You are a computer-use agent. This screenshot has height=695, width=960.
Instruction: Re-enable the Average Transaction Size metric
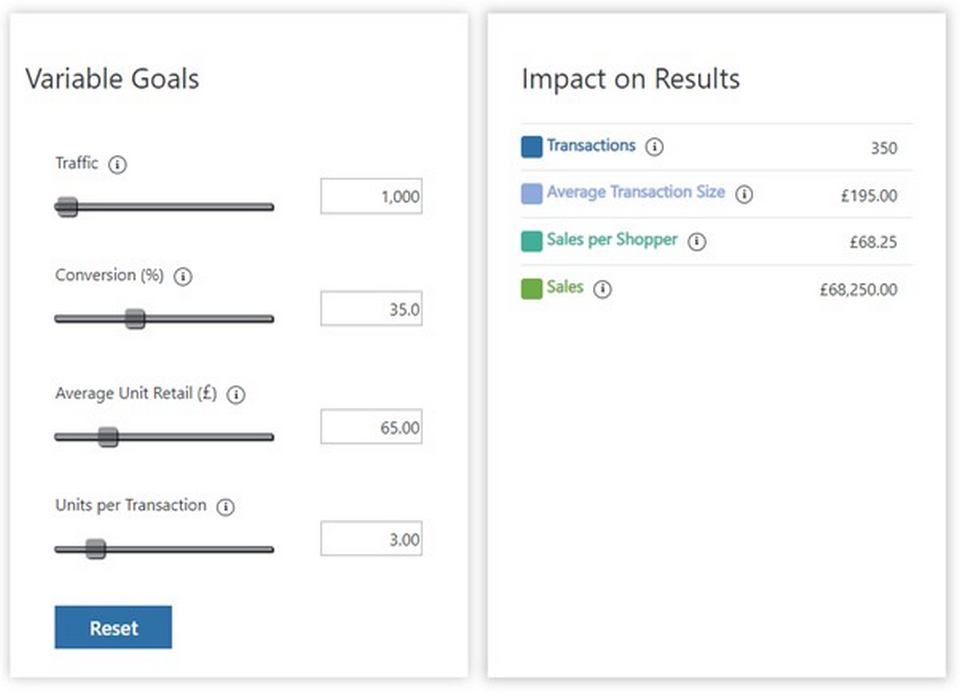pyautogui.click(x=533, y=194)
